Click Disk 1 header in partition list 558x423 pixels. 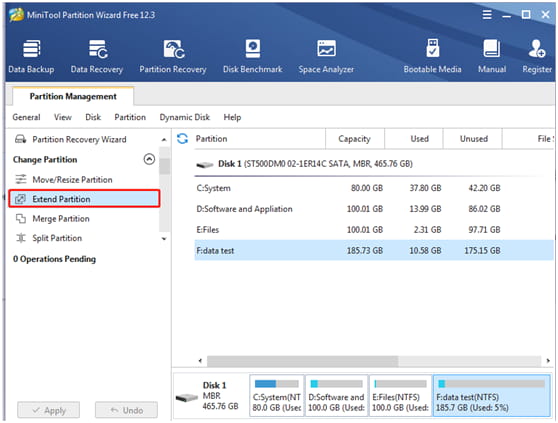315,164
